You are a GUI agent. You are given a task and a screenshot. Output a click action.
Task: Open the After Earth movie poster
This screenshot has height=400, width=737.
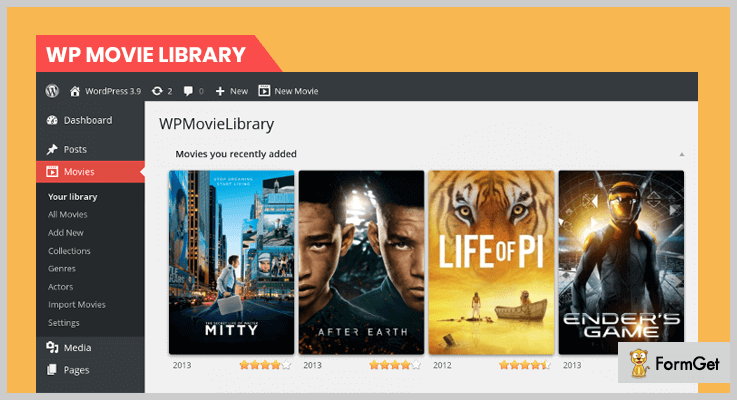tap(361, 262)
